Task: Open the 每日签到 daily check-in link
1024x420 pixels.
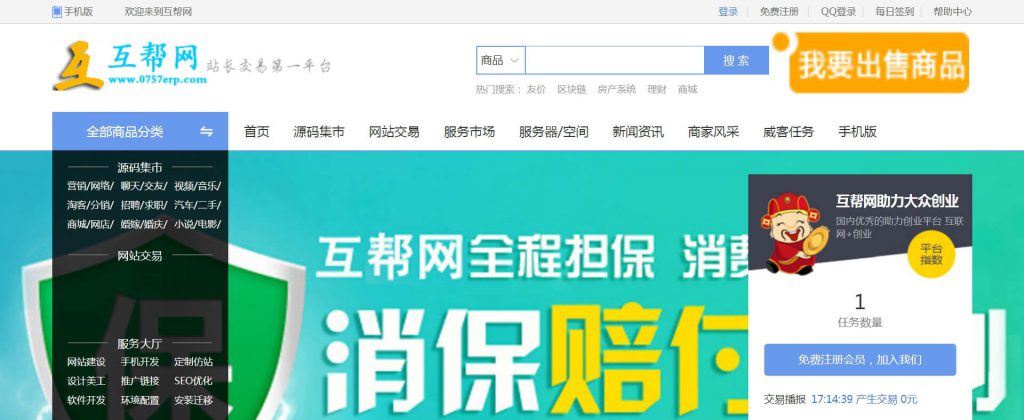Action: (894, 12)
